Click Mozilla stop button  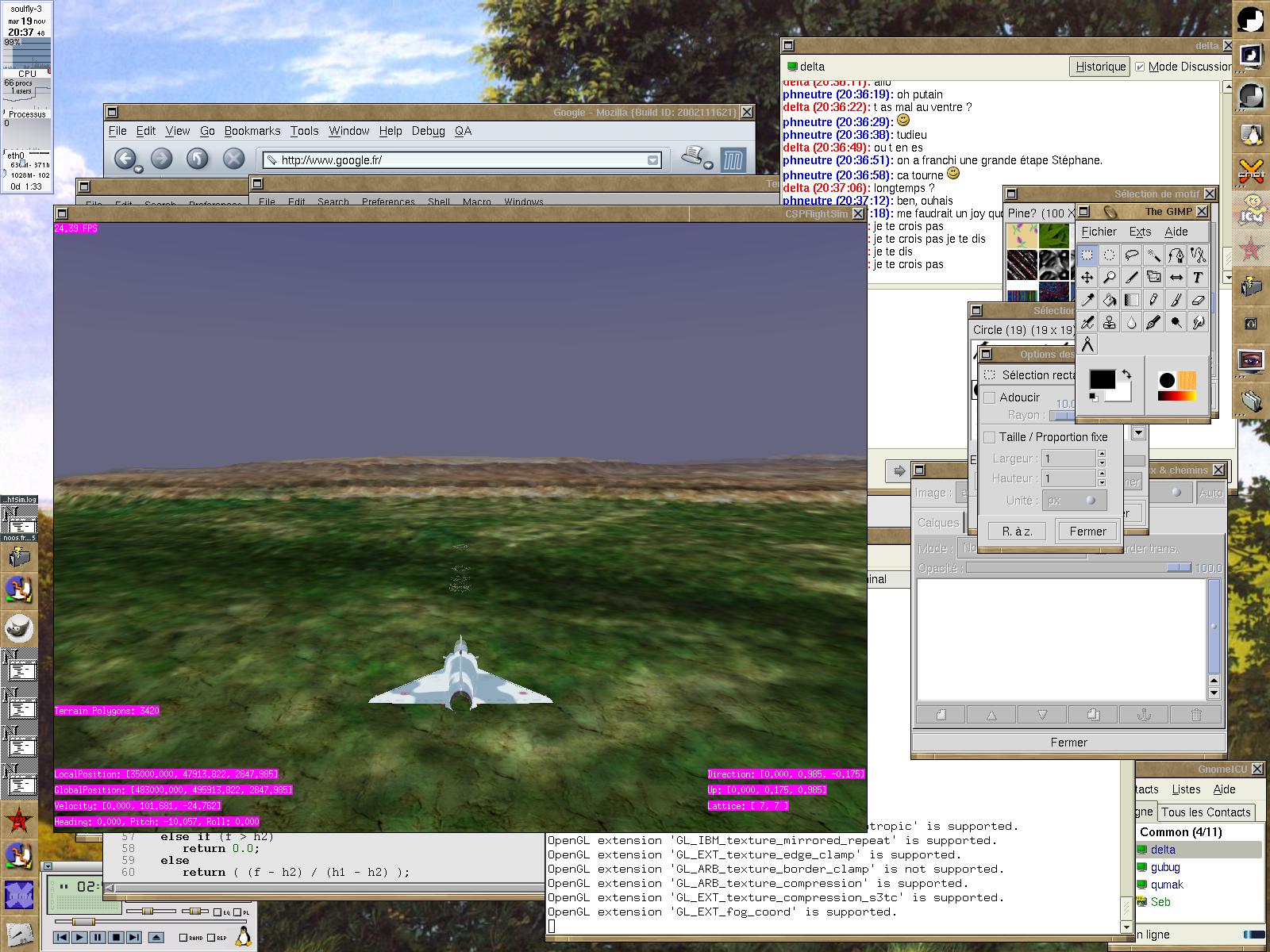point(233,159)
